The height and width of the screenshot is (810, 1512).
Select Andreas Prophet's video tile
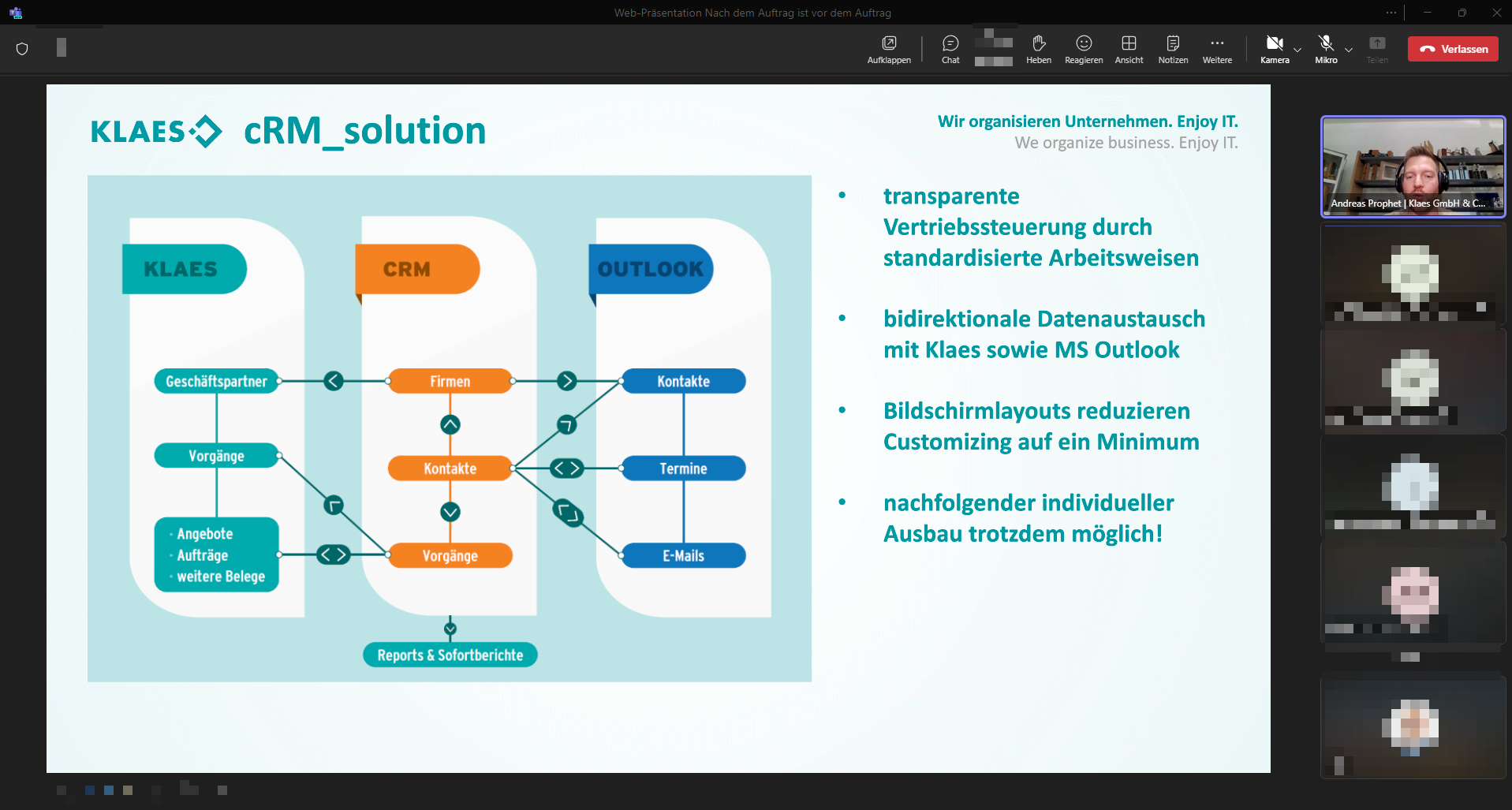click(x=1413, y=166)
